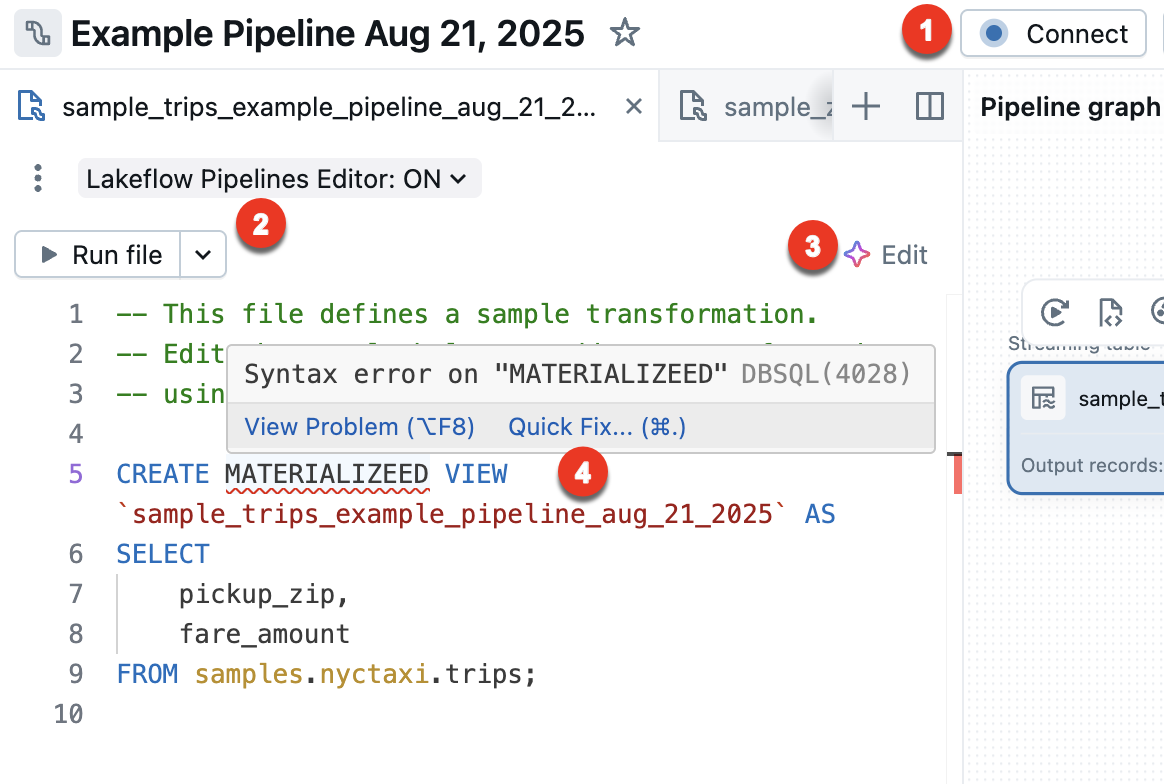
Task: Switch to the sample_z tab
Action: 775,105
